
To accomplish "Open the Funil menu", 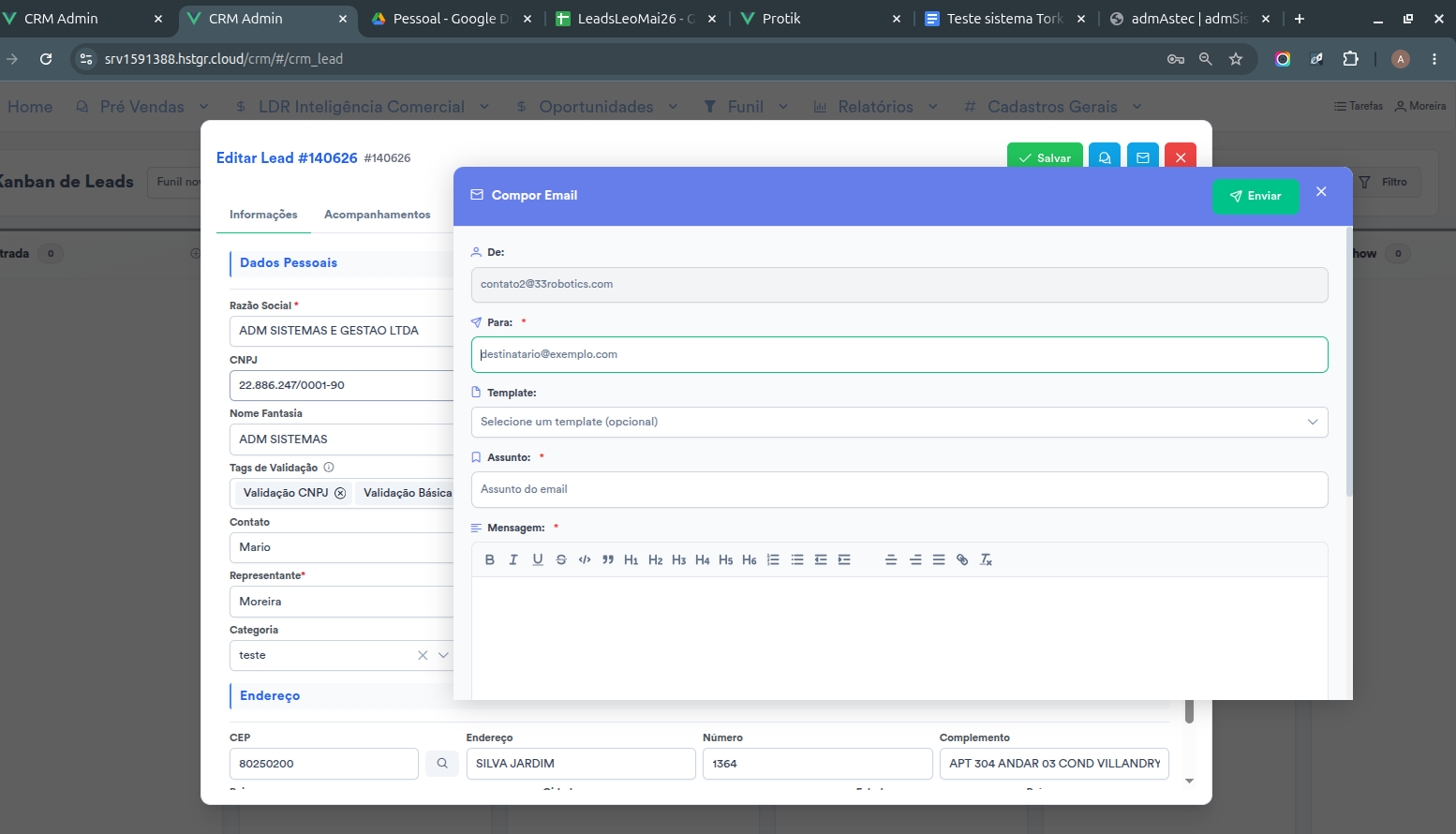I will [x=746, y=107].
